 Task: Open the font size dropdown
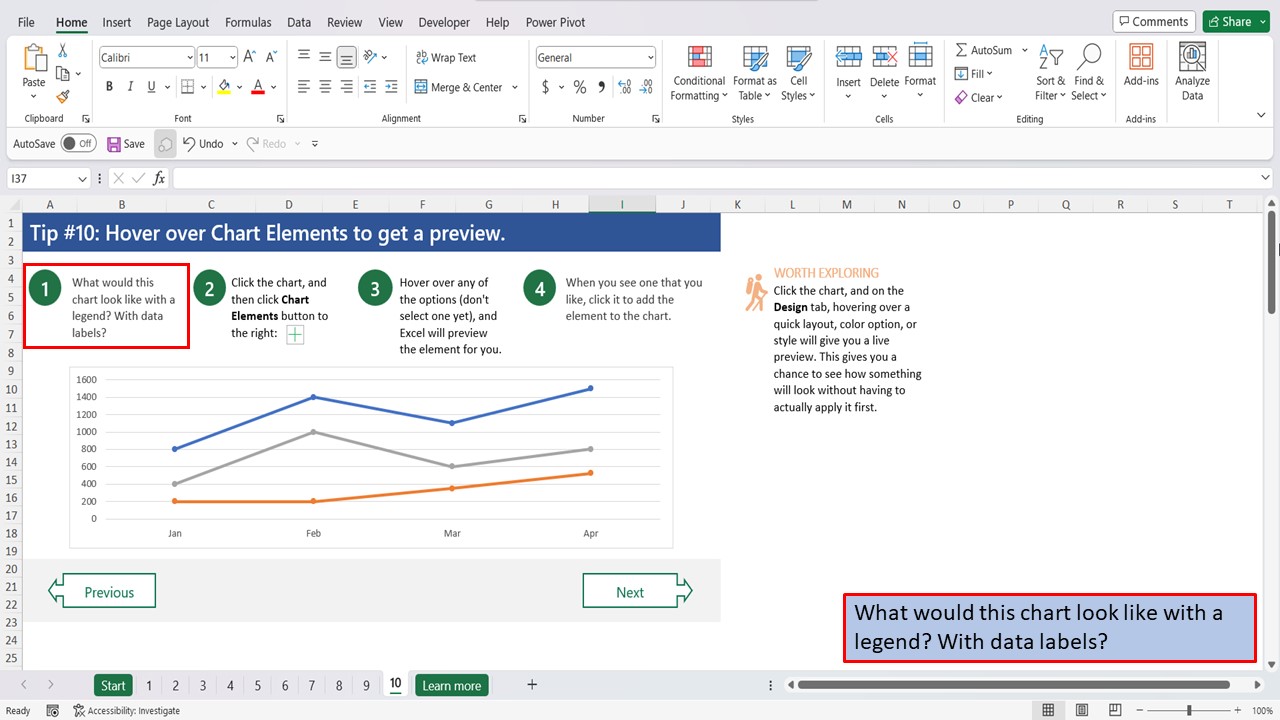232,57
